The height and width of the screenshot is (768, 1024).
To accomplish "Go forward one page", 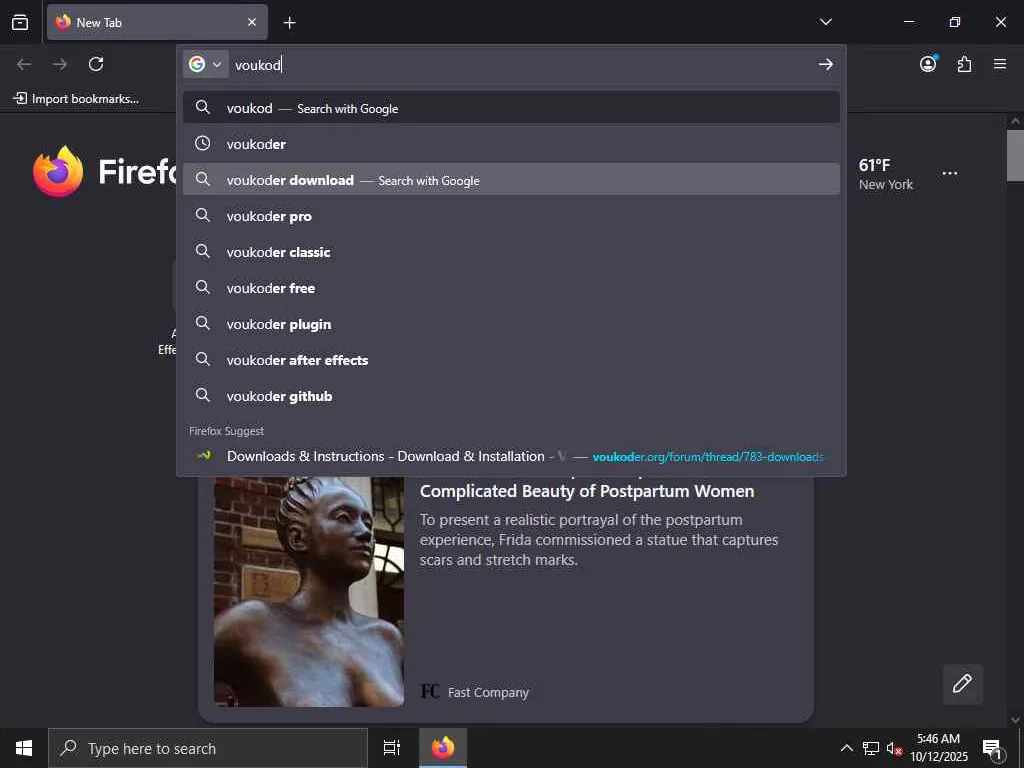I will click(x=59, y=64).
